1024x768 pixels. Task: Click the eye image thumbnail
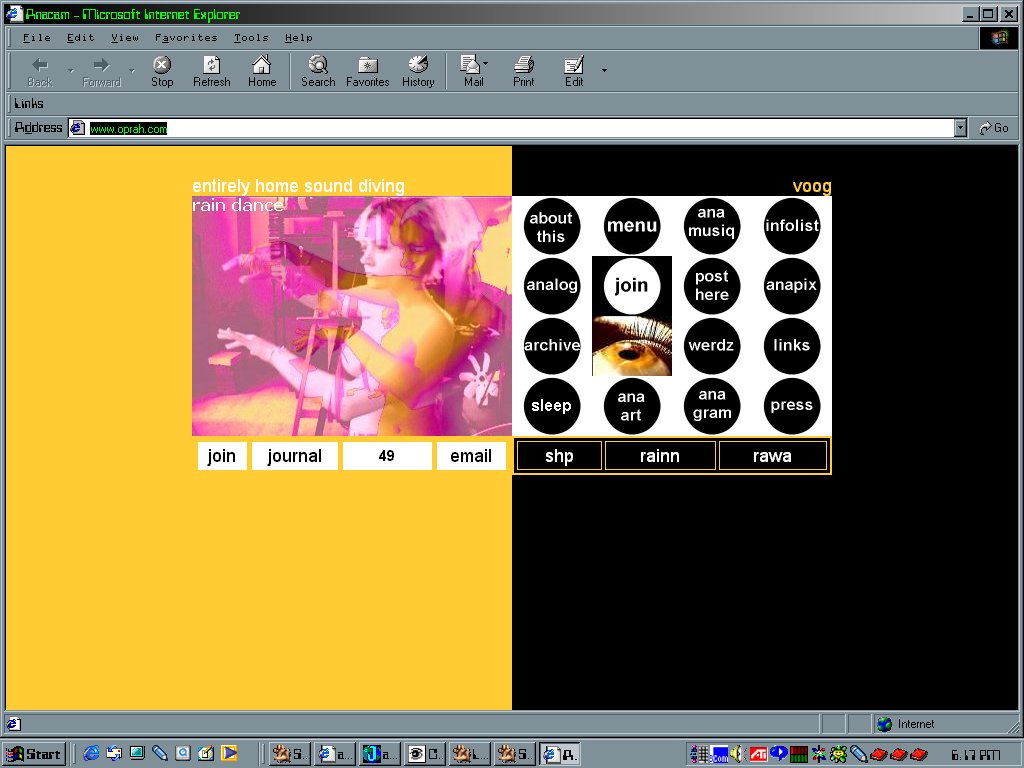click(x=631, y=347)
